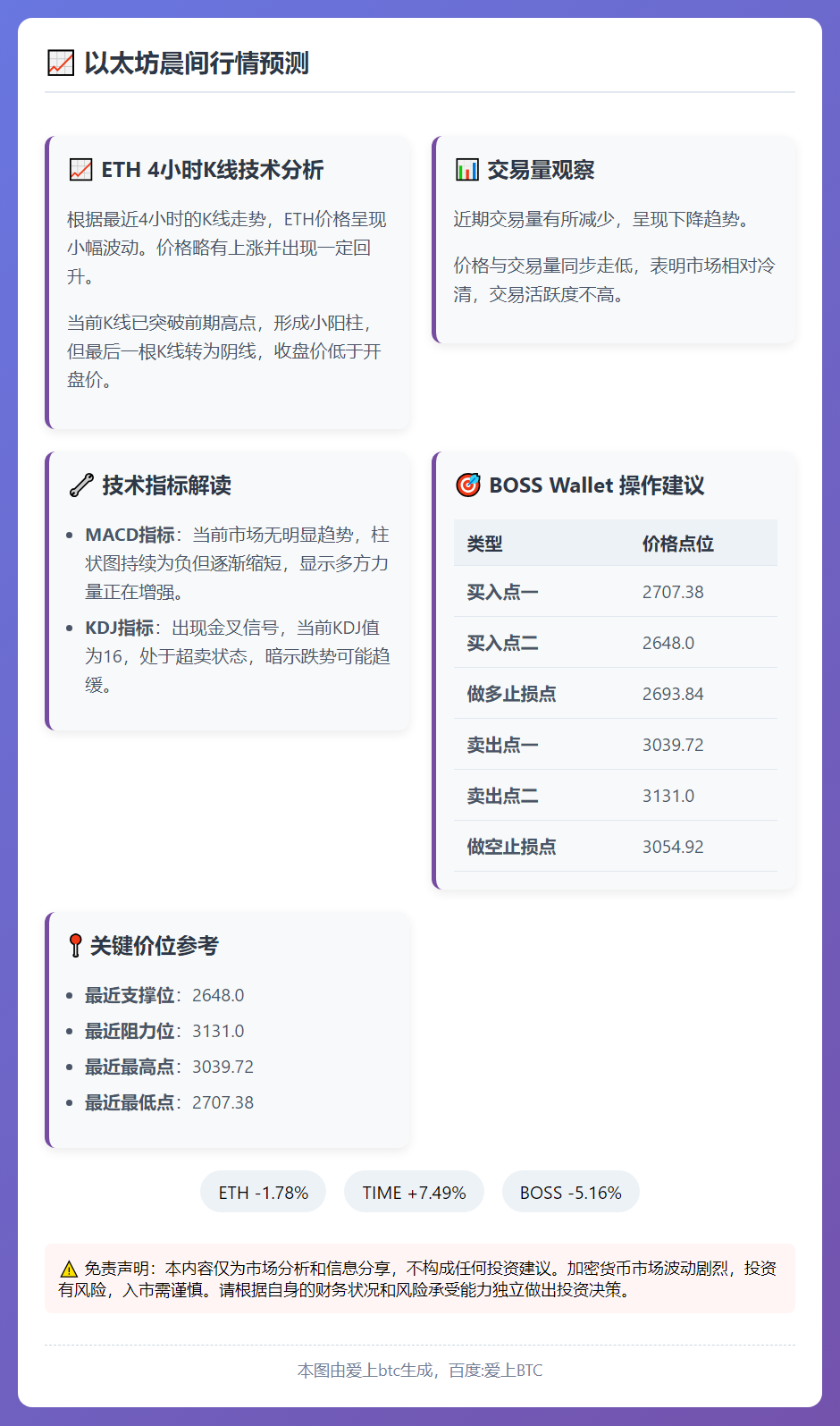Click the 做空止损点 row label
The image size is (840, 1426).
(511, 847)
